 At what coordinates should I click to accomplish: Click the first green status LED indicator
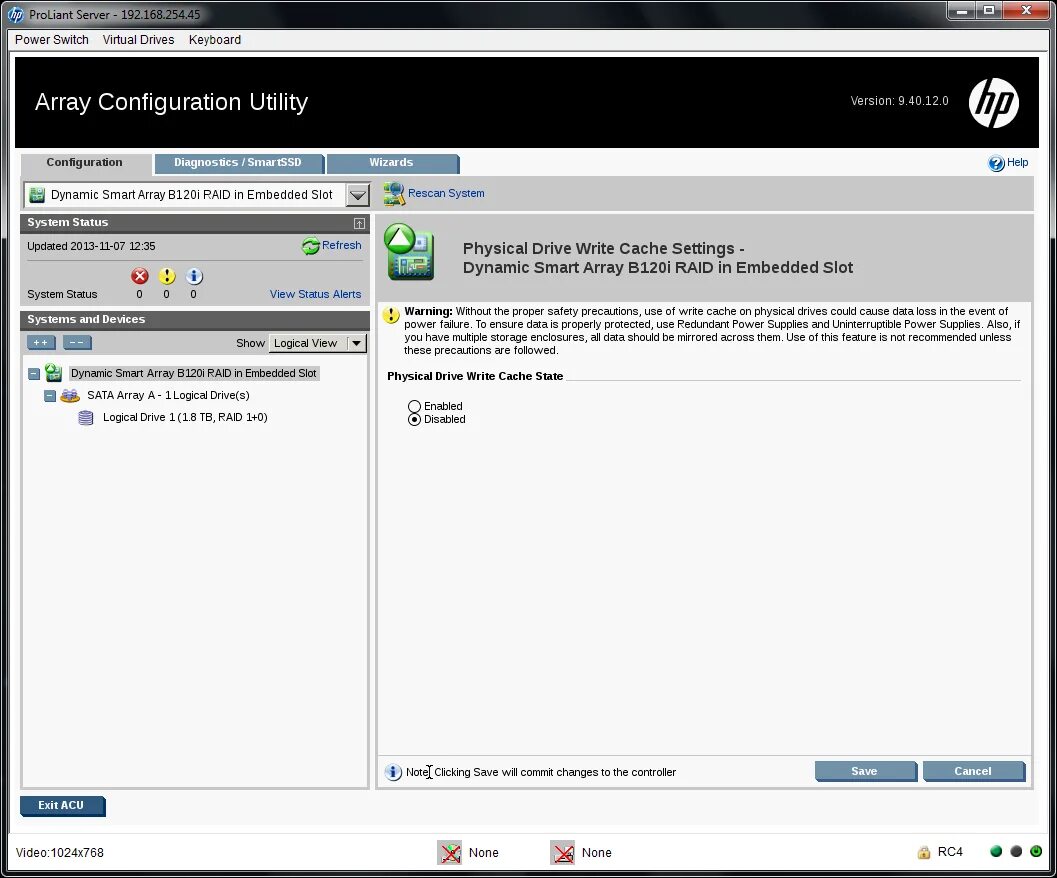click(x=996, y=851)
